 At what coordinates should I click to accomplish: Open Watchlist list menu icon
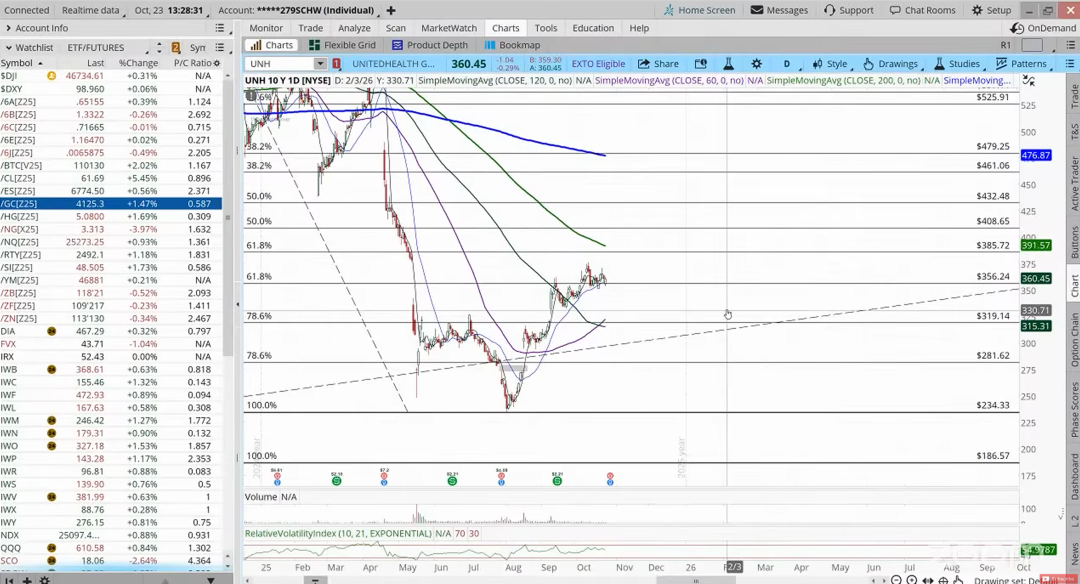pos(220,48)
